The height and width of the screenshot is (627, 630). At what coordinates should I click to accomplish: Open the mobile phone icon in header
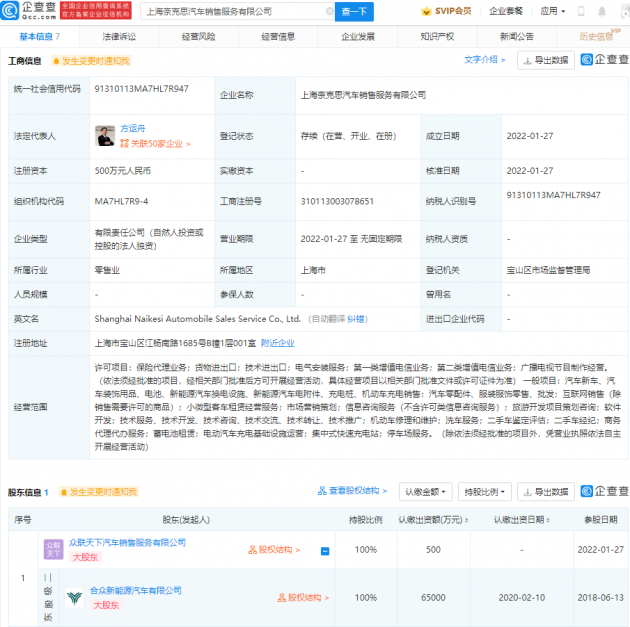click(x=581, y=11)
